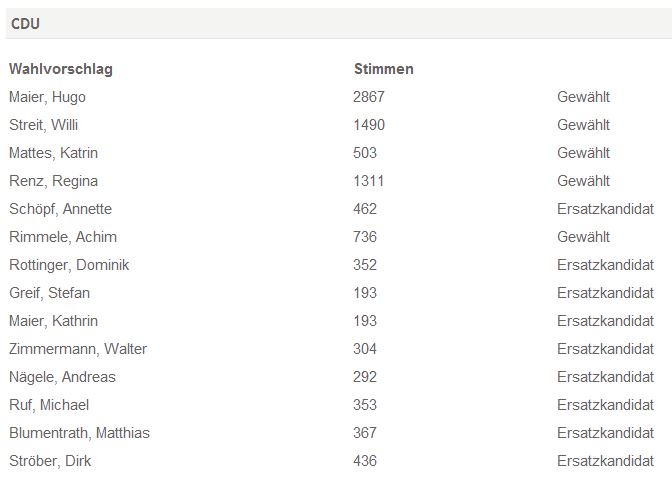This screenshot has height=483, width=672.
Task: Click Ersatzkandidat status for Ruf, Michael
Action: (x=605, y=405)
